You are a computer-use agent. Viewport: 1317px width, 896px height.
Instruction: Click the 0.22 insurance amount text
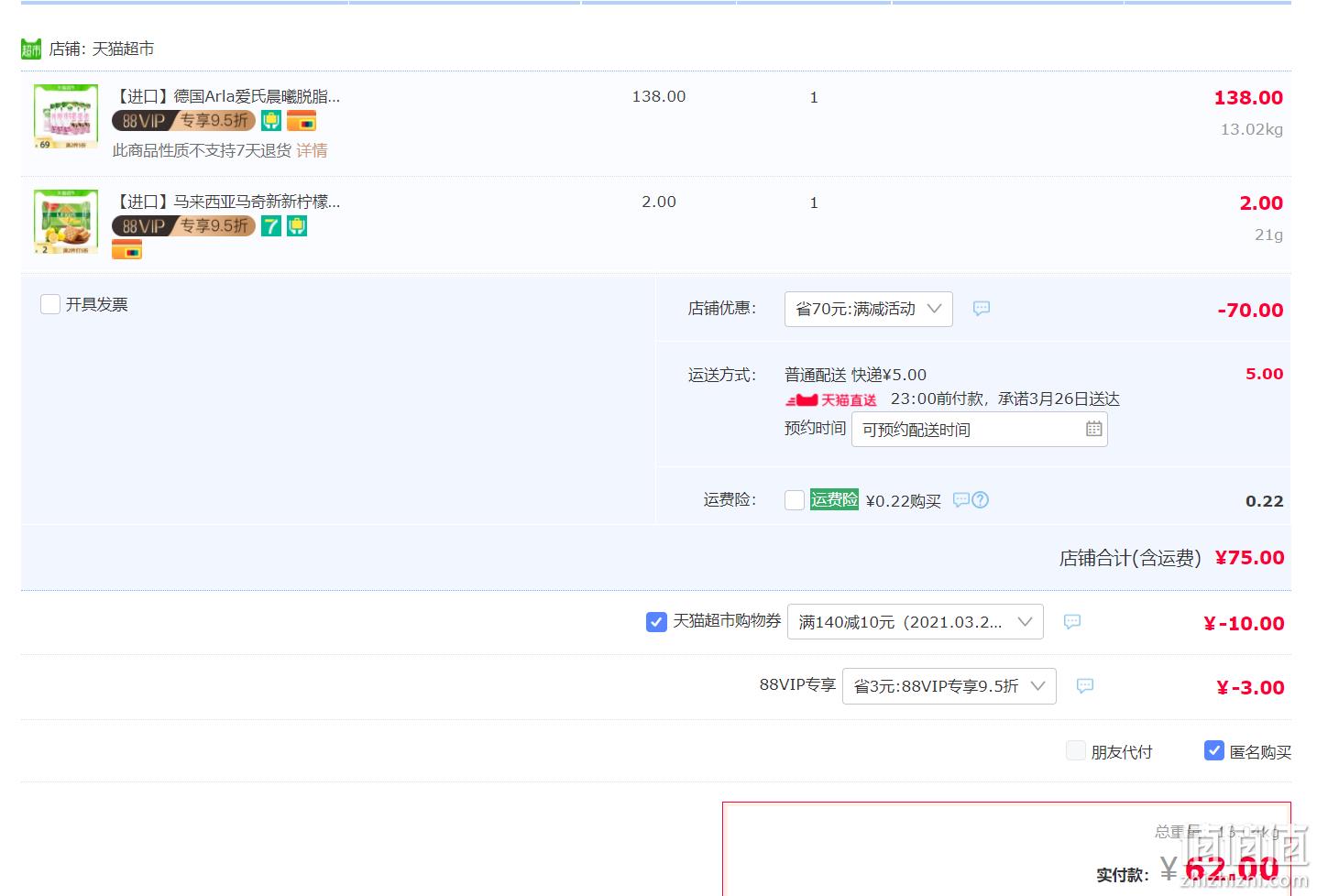[x=1265, y=501]
